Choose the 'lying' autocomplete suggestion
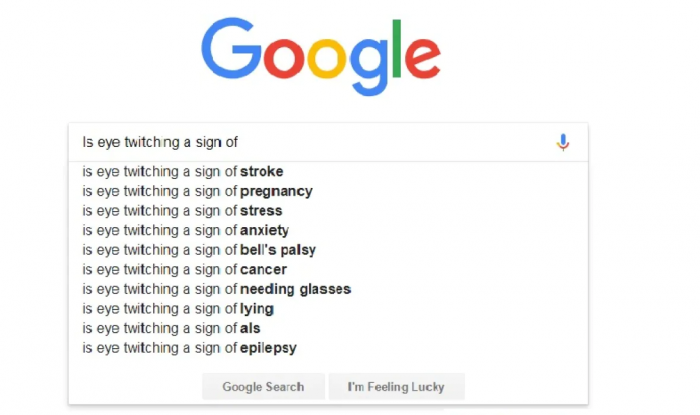 pyautogui.click(x=178, y=309)
